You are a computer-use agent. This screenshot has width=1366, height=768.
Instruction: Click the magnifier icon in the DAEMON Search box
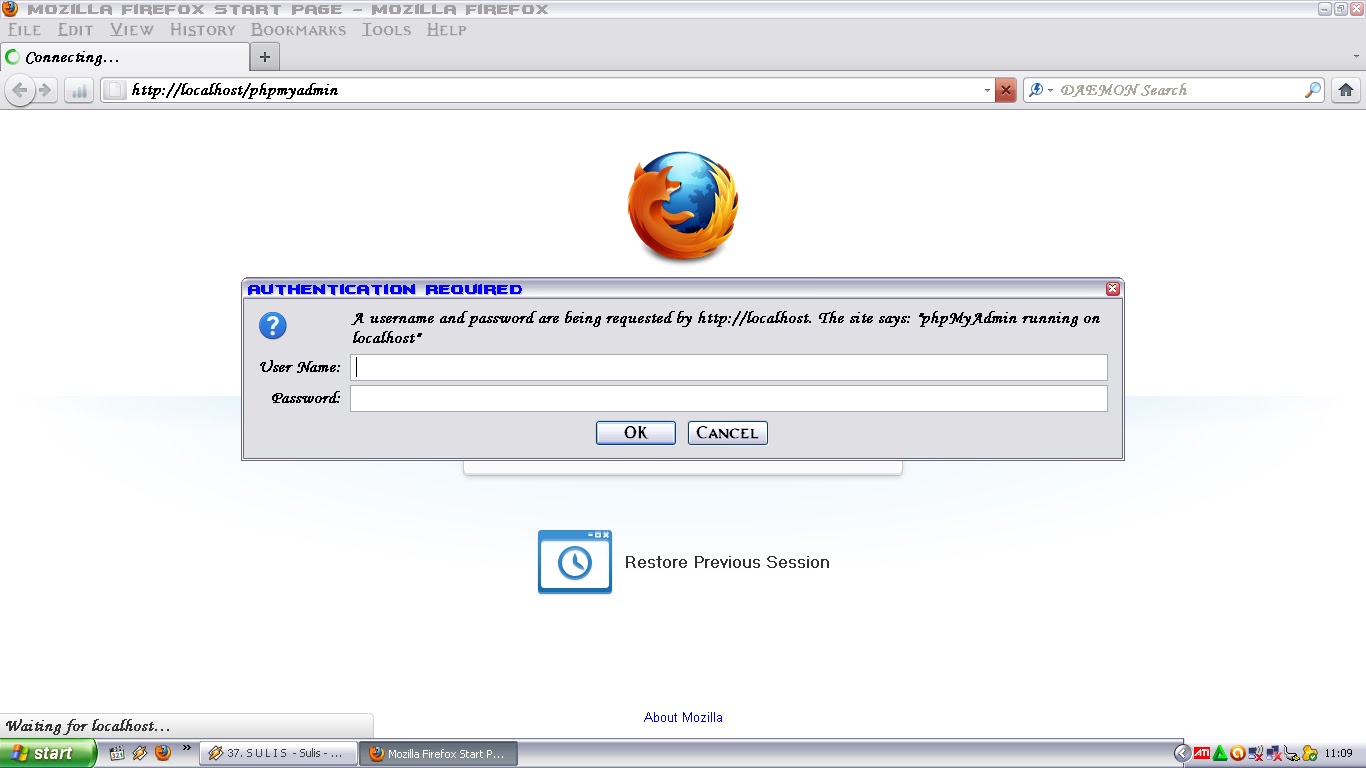(1313, 90)
